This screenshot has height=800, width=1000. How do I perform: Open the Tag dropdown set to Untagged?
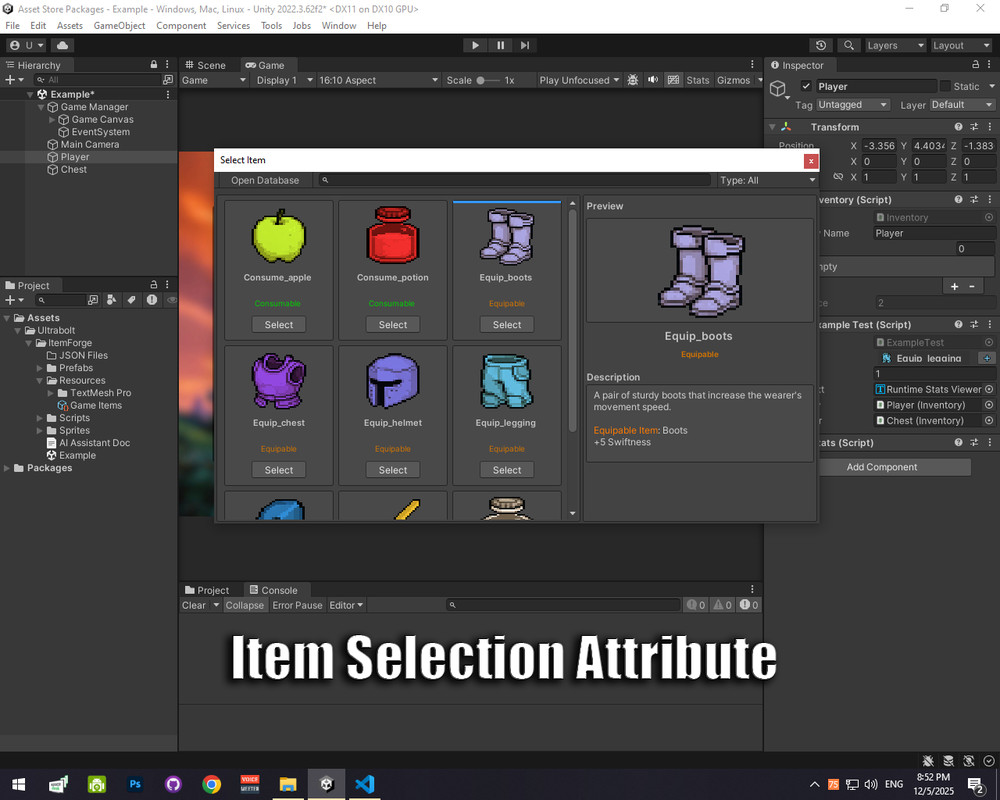[x=852, y=104]
